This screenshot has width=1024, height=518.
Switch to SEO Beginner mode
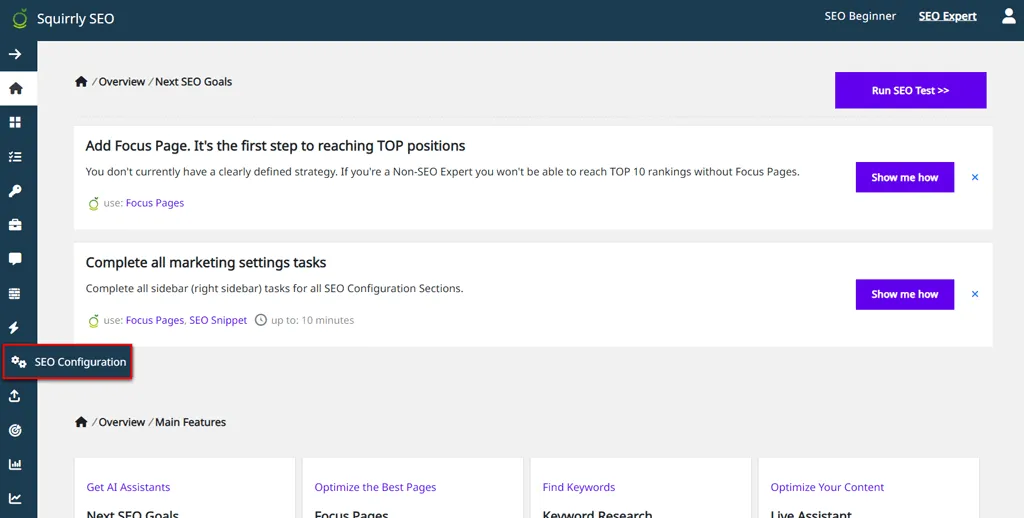point(860,16)
